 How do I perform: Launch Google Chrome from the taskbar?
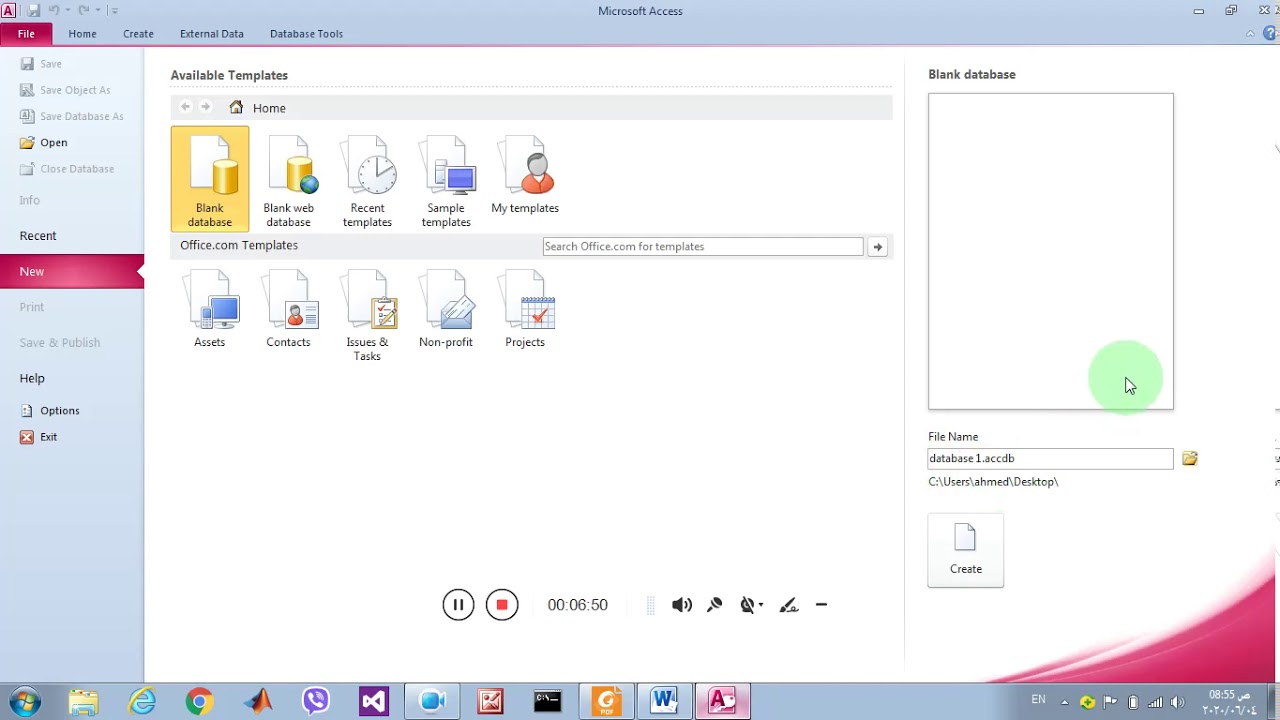pos(199,701)
